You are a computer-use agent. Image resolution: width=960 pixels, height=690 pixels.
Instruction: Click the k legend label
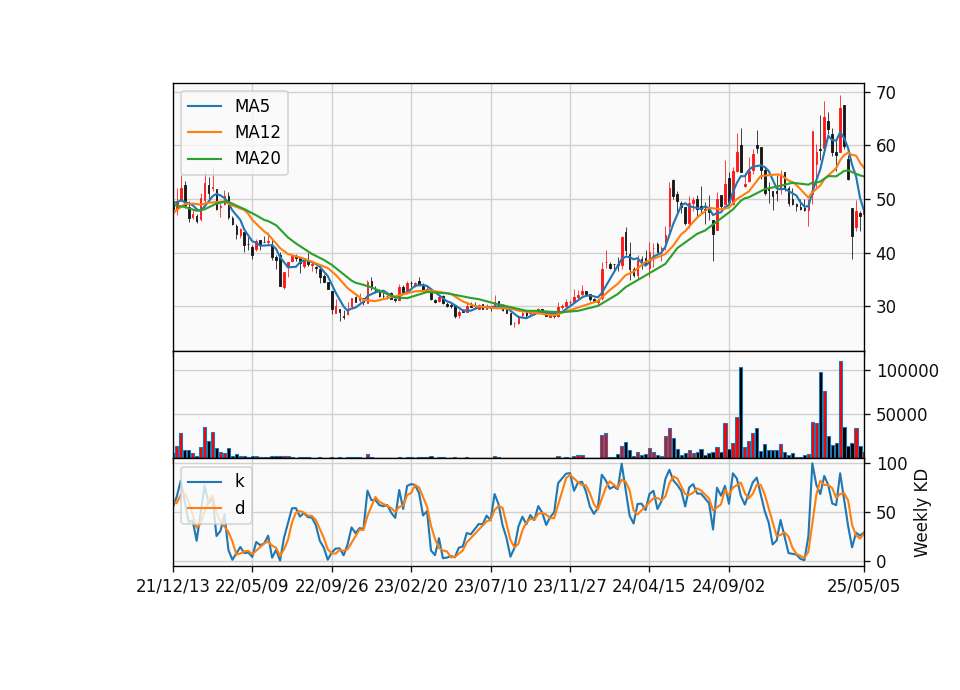[239, 481]
